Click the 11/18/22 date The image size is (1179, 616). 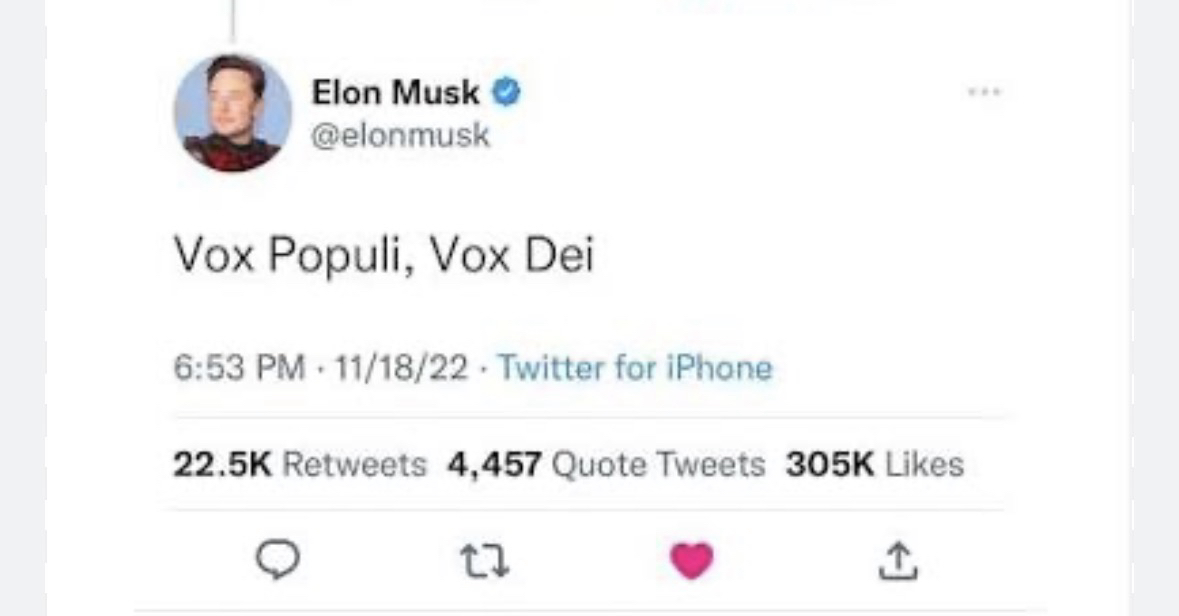(402, 368)
